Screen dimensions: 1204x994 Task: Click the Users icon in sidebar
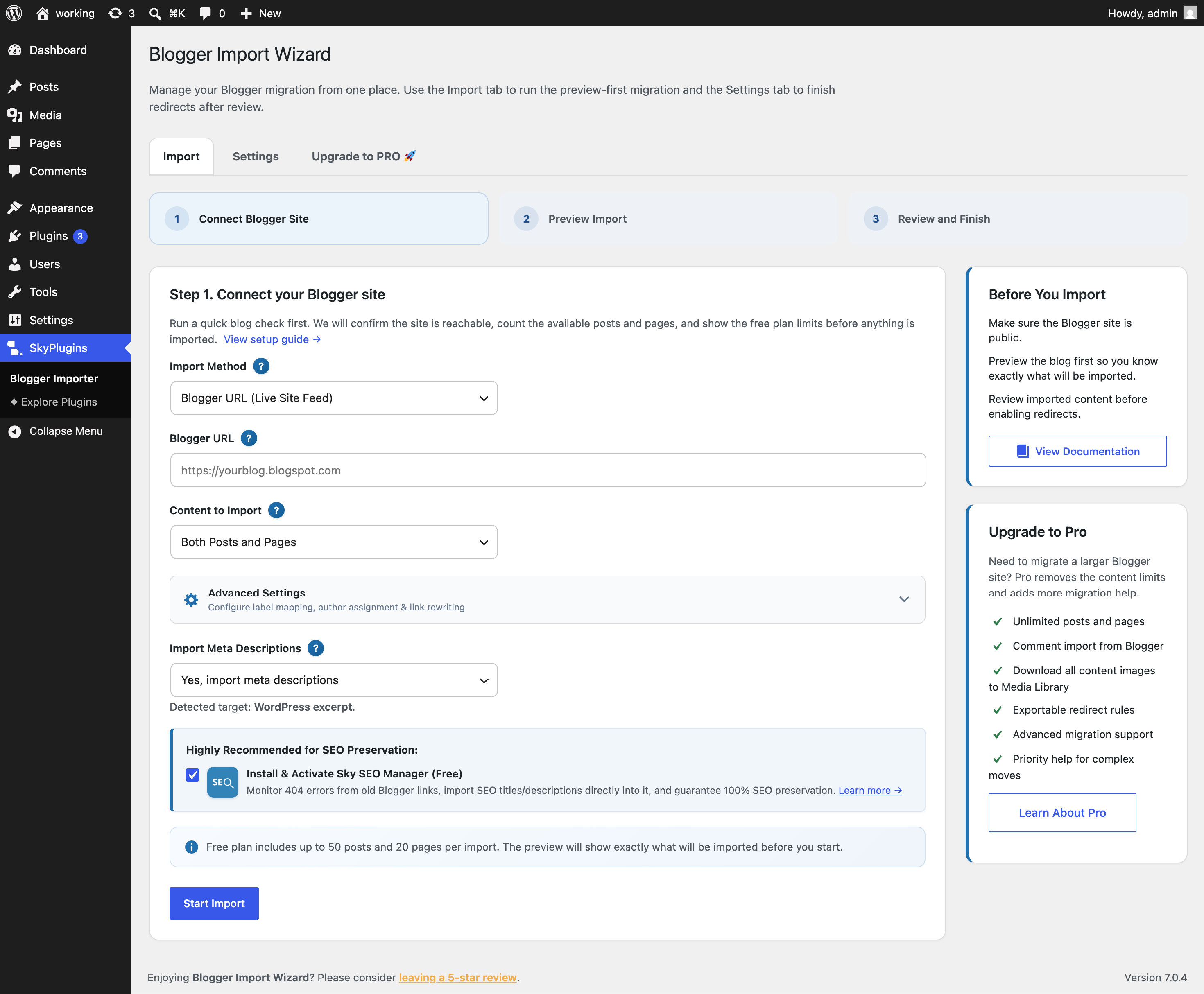coord(15,264)
